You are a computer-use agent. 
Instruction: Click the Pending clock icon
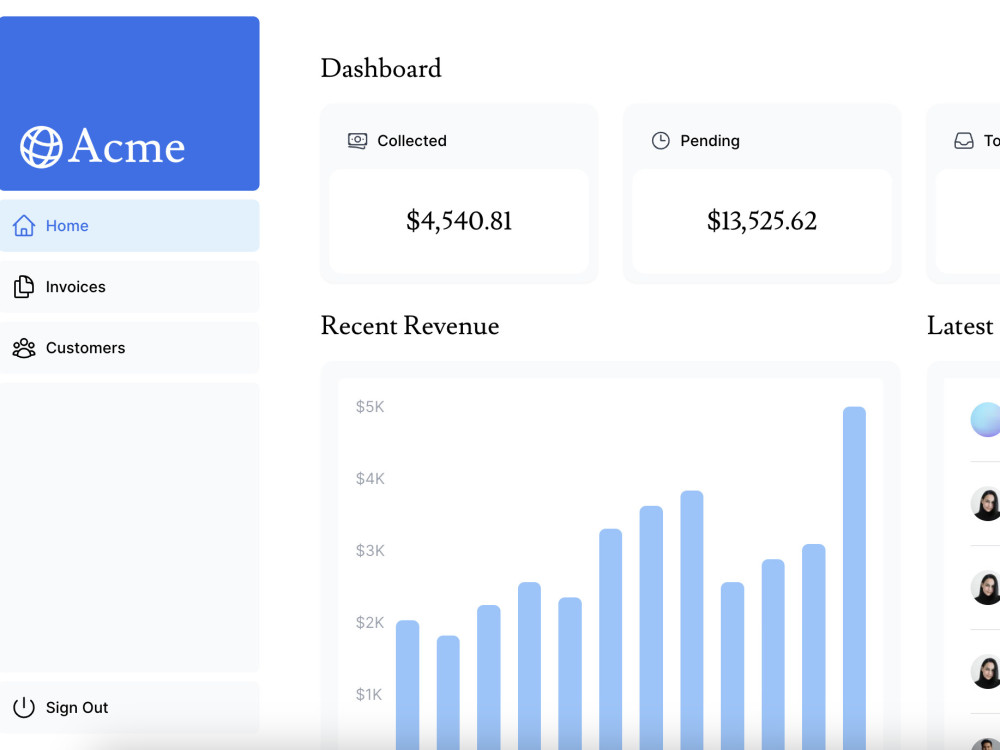click(661, 141)
